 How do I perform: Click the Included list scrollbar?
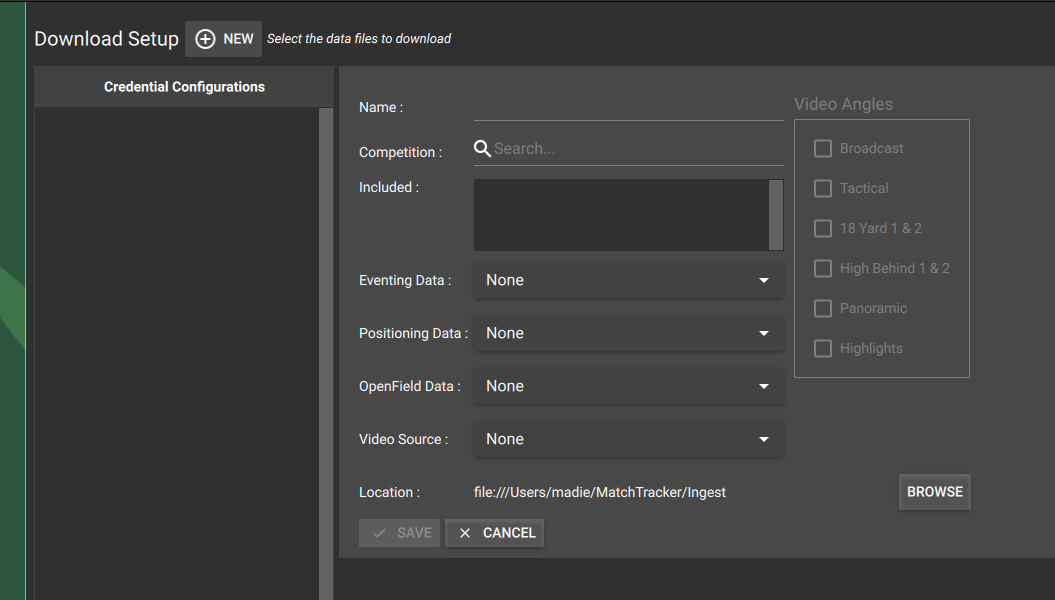click(776, 215)
